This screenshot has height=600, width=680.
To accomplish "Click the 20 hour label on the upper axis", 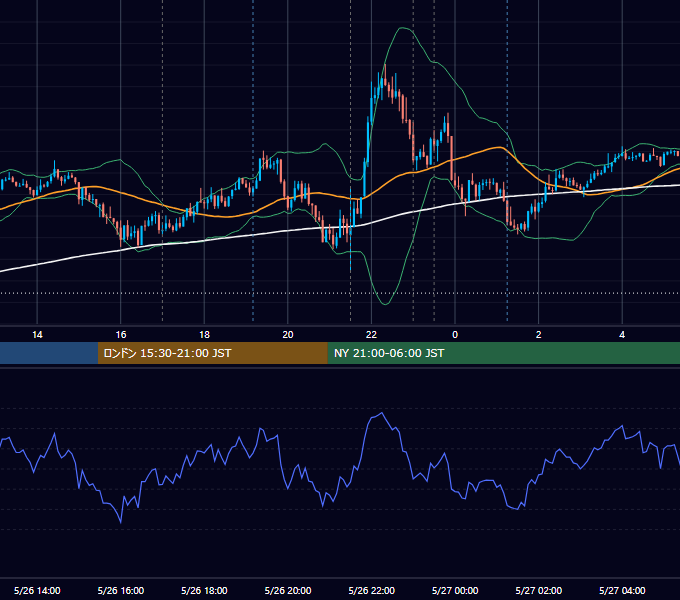I will 288,335.
